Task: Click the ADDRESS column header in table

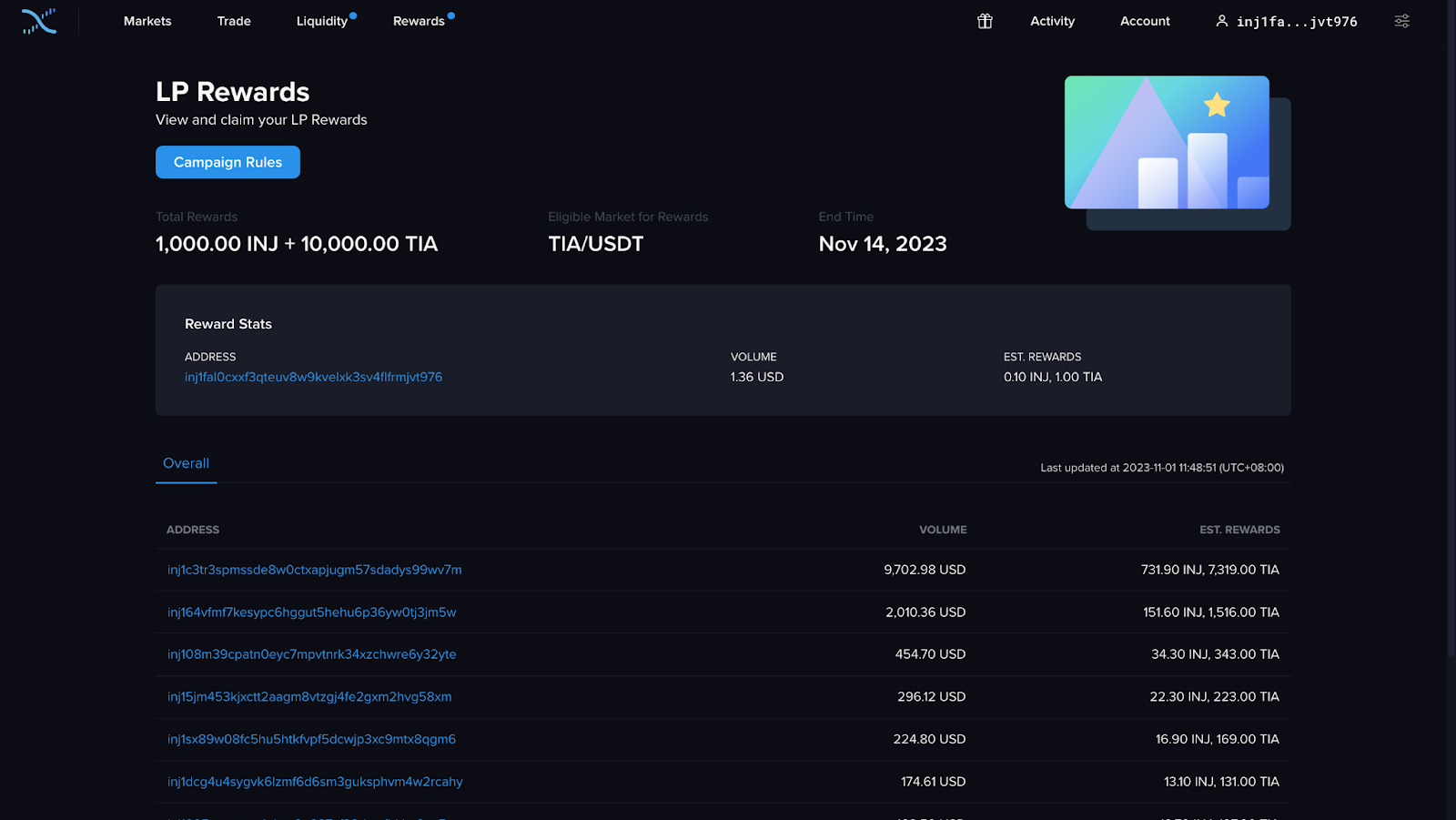Action: [x=193, y=530]
